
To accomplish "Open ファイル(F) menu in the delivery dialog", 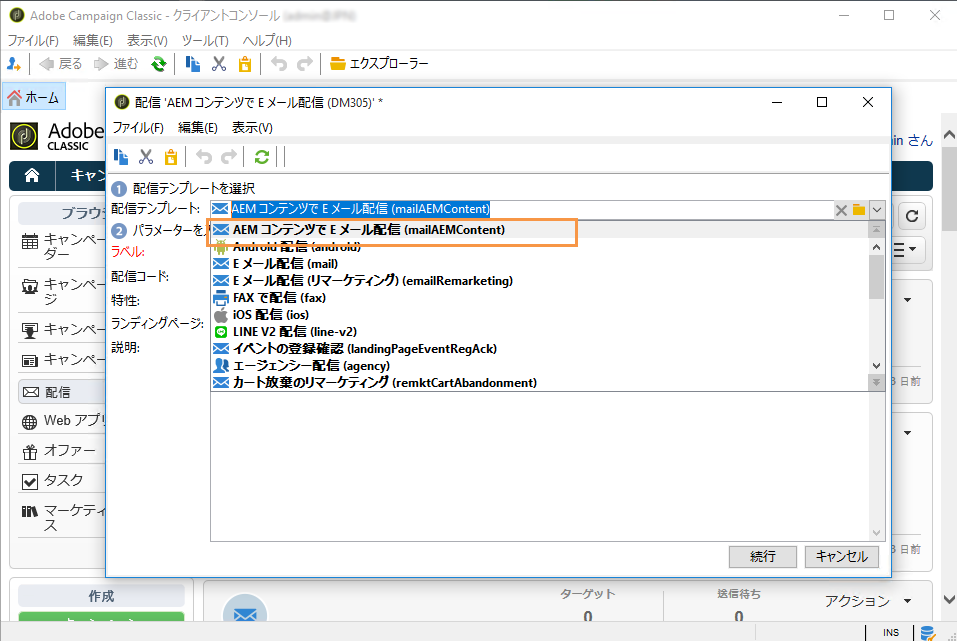I will [x=138, y=128].
